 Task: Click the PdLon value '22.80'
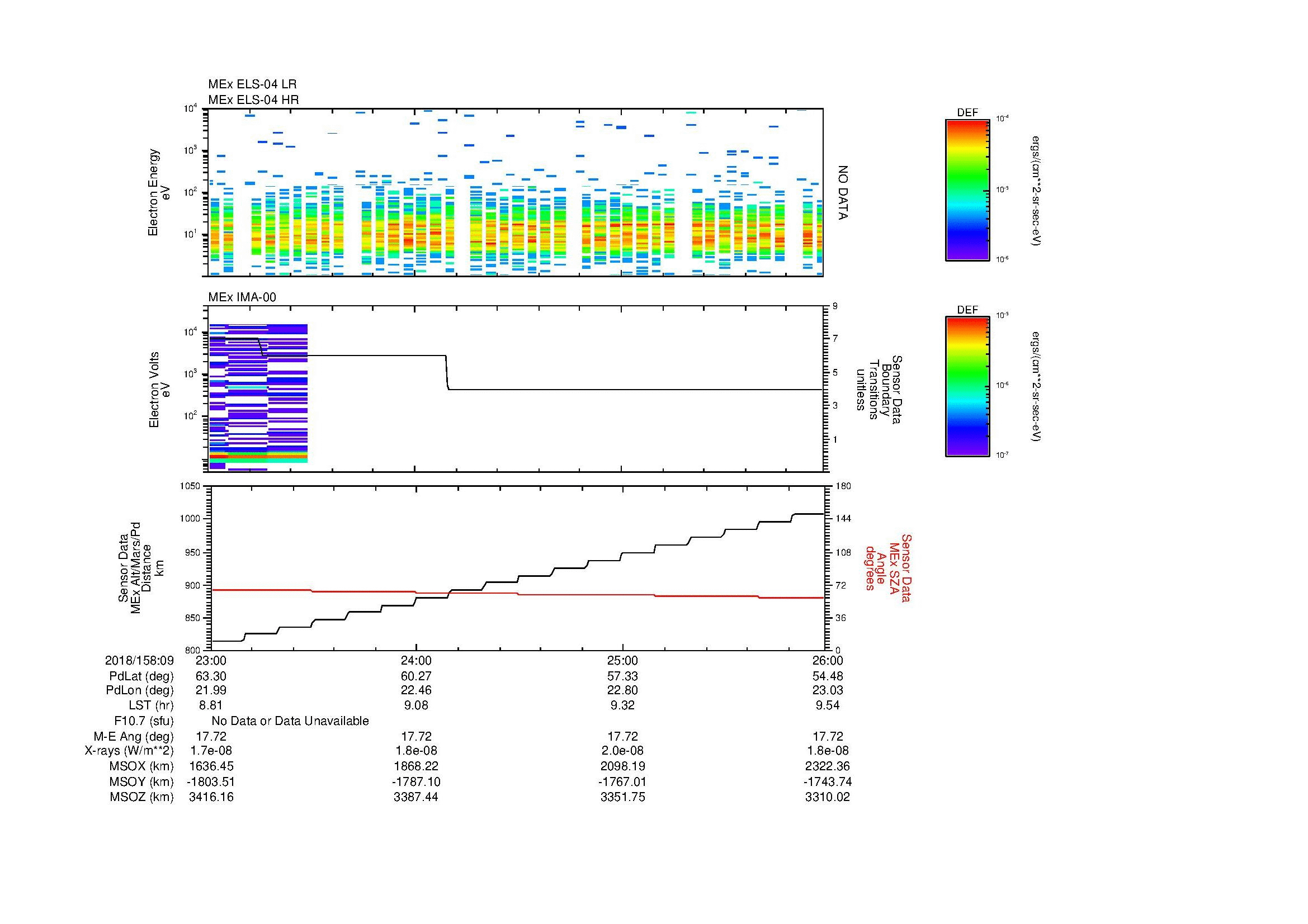point(622,690)
